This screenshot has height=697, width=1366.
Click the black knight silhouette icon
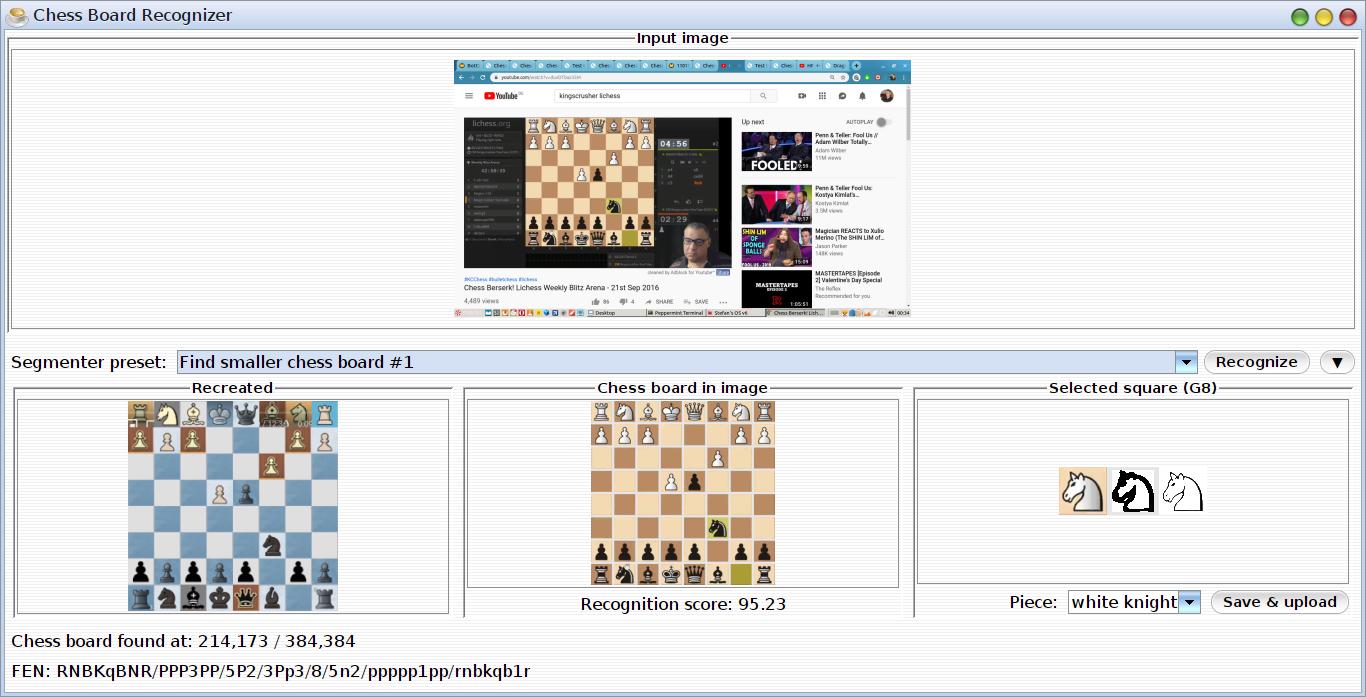(x=1133, y=491)
